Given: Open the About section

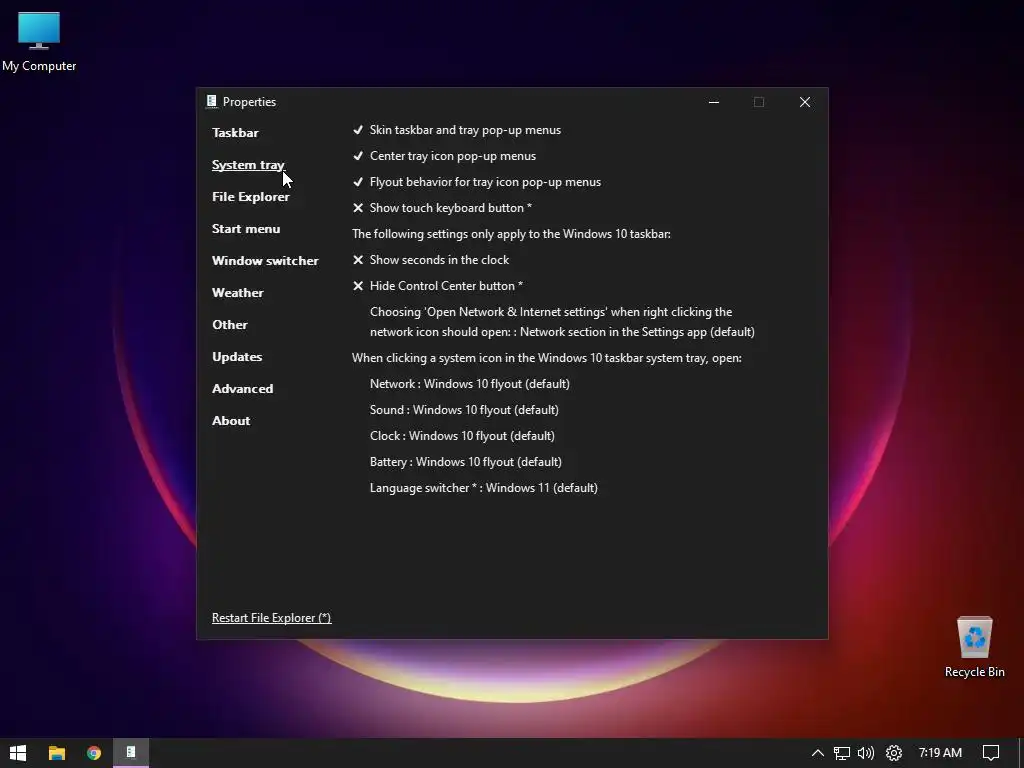Looking at the screenshot, I should point(231,421).
